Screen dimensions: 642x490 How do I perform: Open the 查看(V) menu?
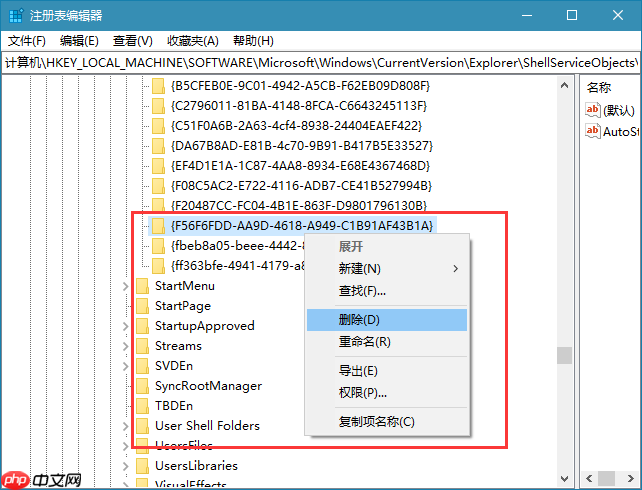(x=133, y=41)
